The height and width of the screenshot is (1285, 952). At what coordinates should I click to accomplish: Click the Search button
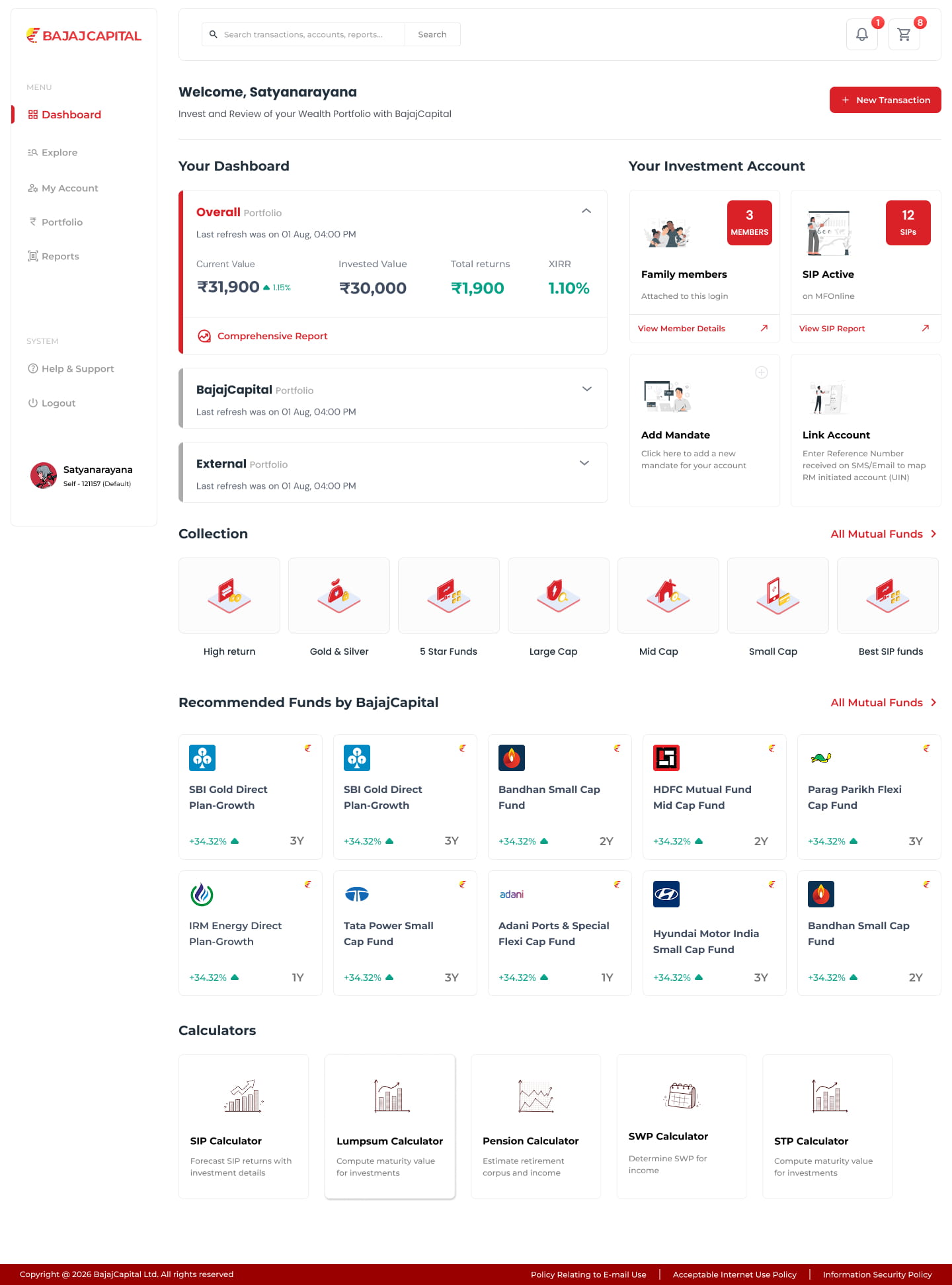pyautogui.click(x=432, y=34)
